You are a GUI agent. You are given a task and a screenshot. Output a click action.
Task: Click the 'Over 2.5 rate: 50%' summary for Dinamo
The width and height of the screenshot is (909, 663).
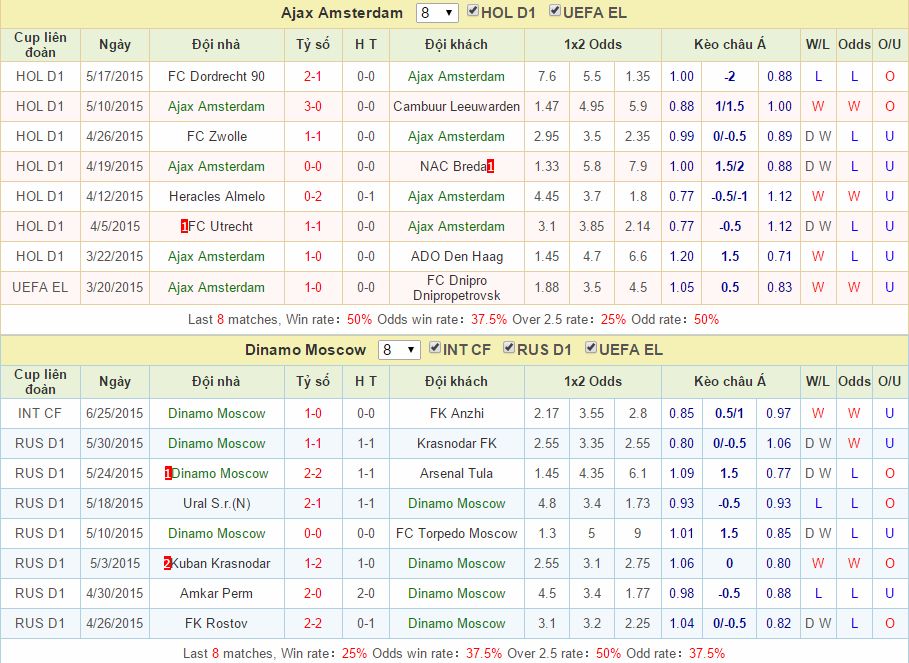point(564,654)
